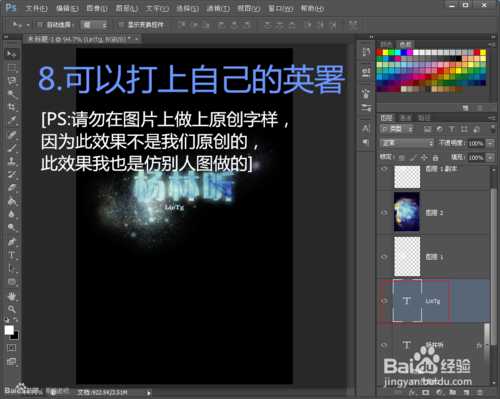This screenshot has width=500, height=399.
Task: Select the History Brush tool
Action: (x=12, y=175)
